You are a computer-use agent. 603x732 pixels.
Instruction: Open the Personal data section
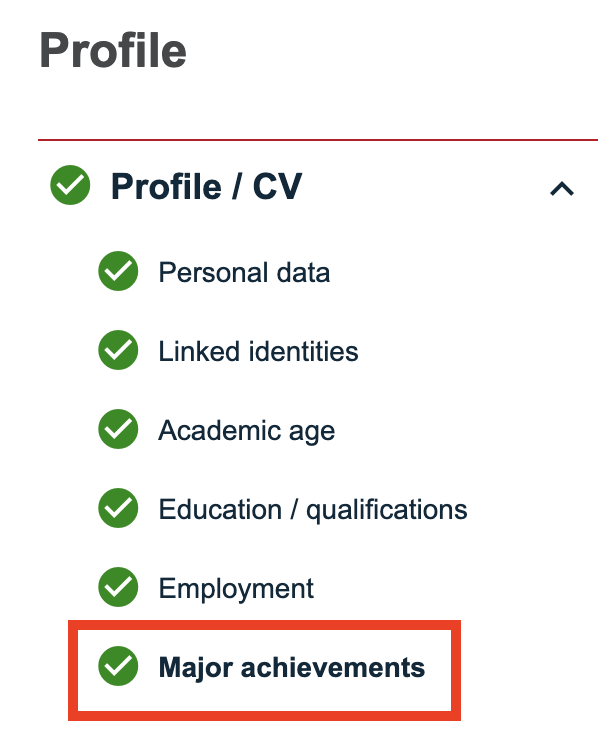click(x=244, y=272)
